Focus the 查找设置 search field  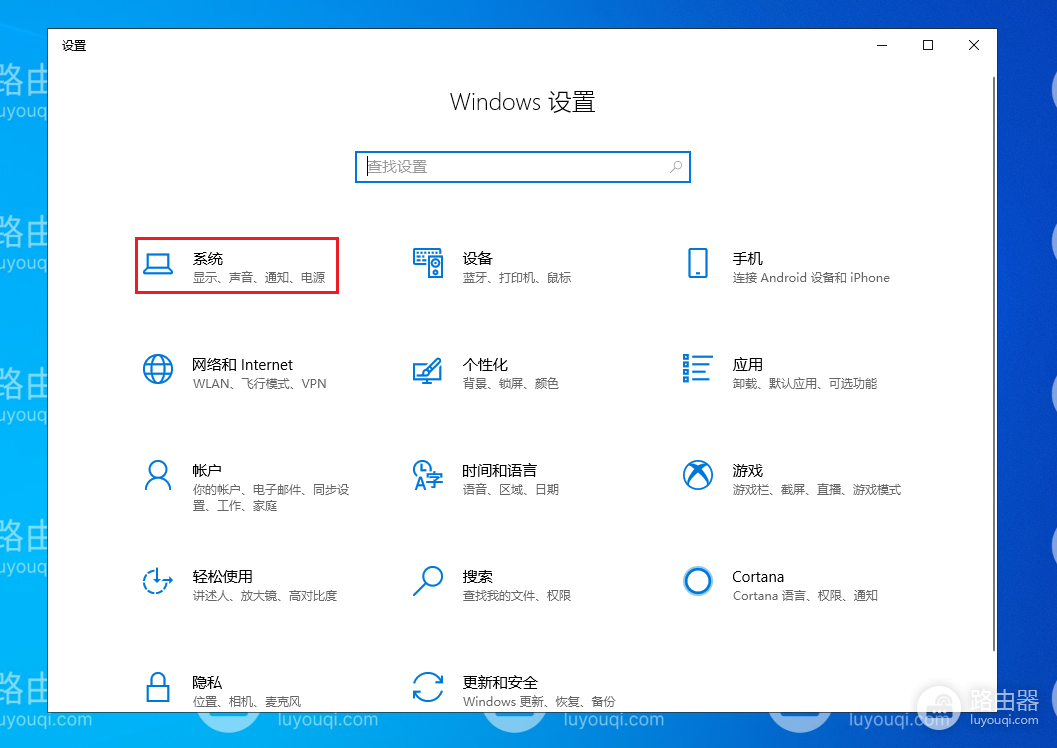522,166
